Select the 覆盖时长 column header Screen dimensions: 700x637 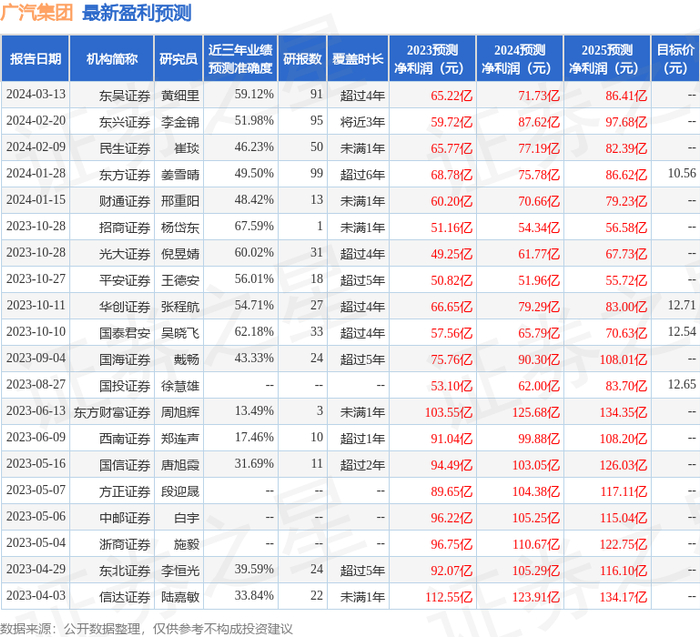(x=358, y=59)
